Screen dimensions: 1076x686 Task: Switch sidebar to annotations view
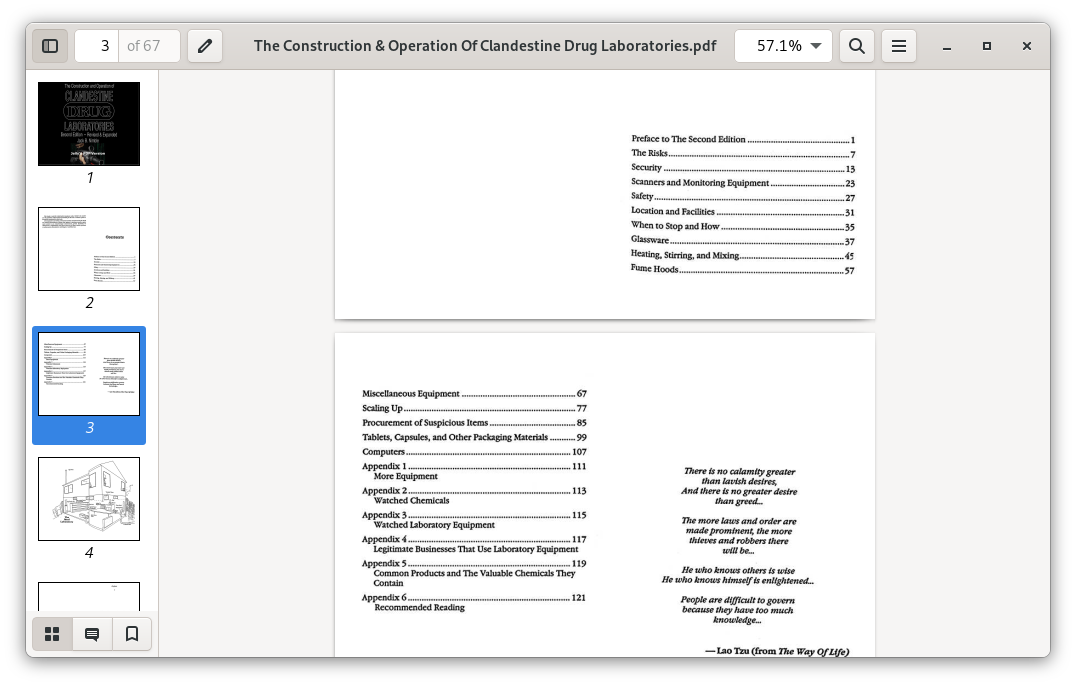92,634
